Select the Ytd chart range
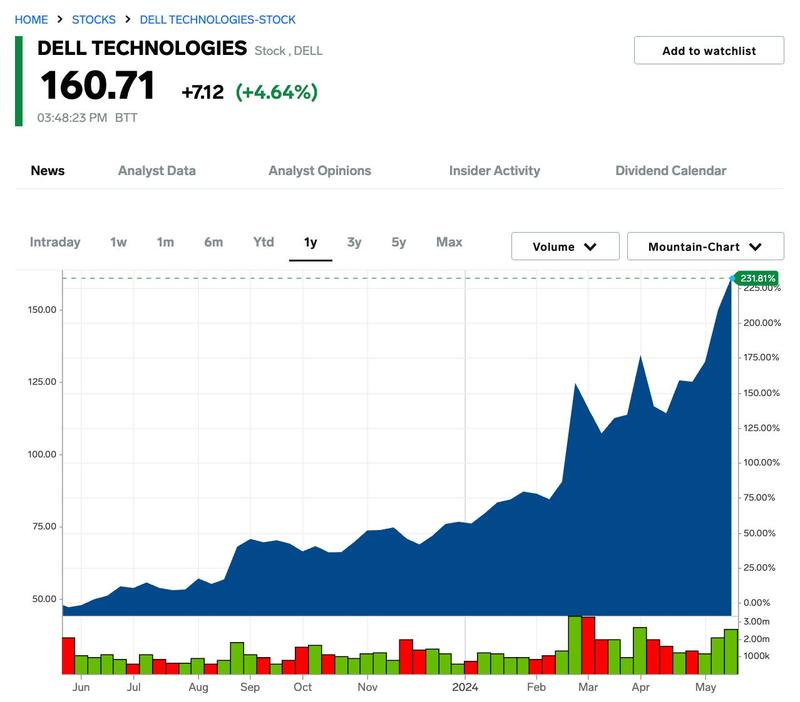The width and height of the screenshot is (800, 702). click(x=263, y=242)
